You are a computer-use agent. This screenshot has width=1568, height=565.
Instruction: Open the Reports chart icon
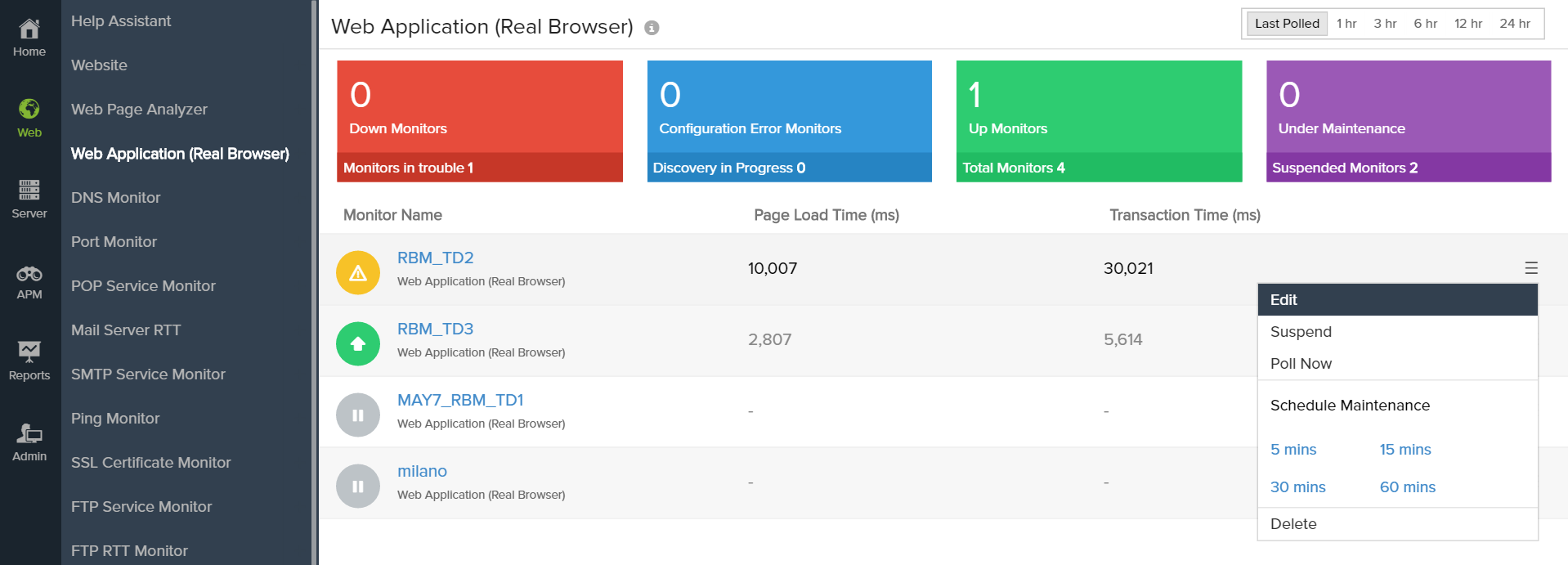(x=29, y=352)
